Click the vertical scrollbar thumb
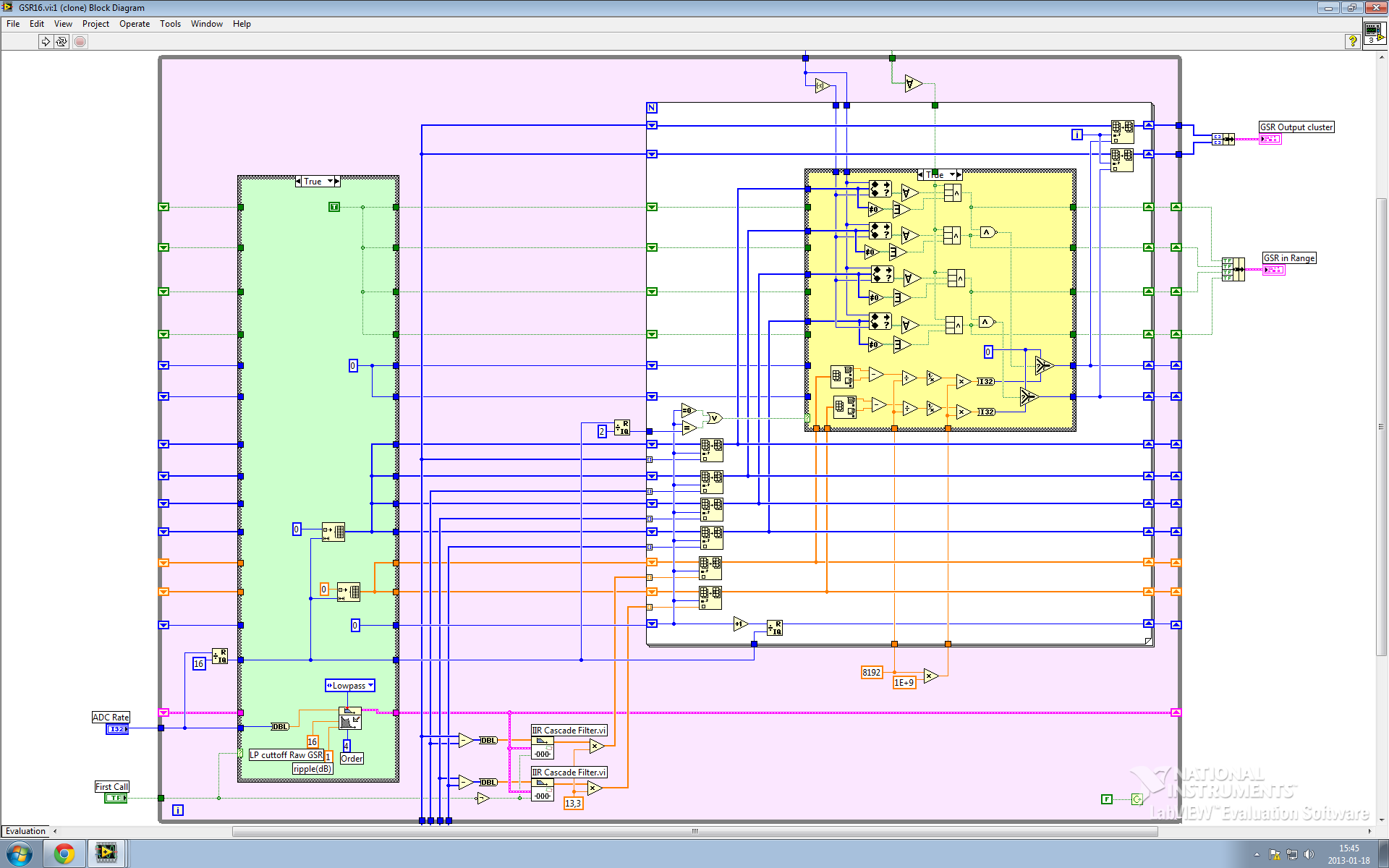Viewport: 1389px width, 868px height. 1382,426
